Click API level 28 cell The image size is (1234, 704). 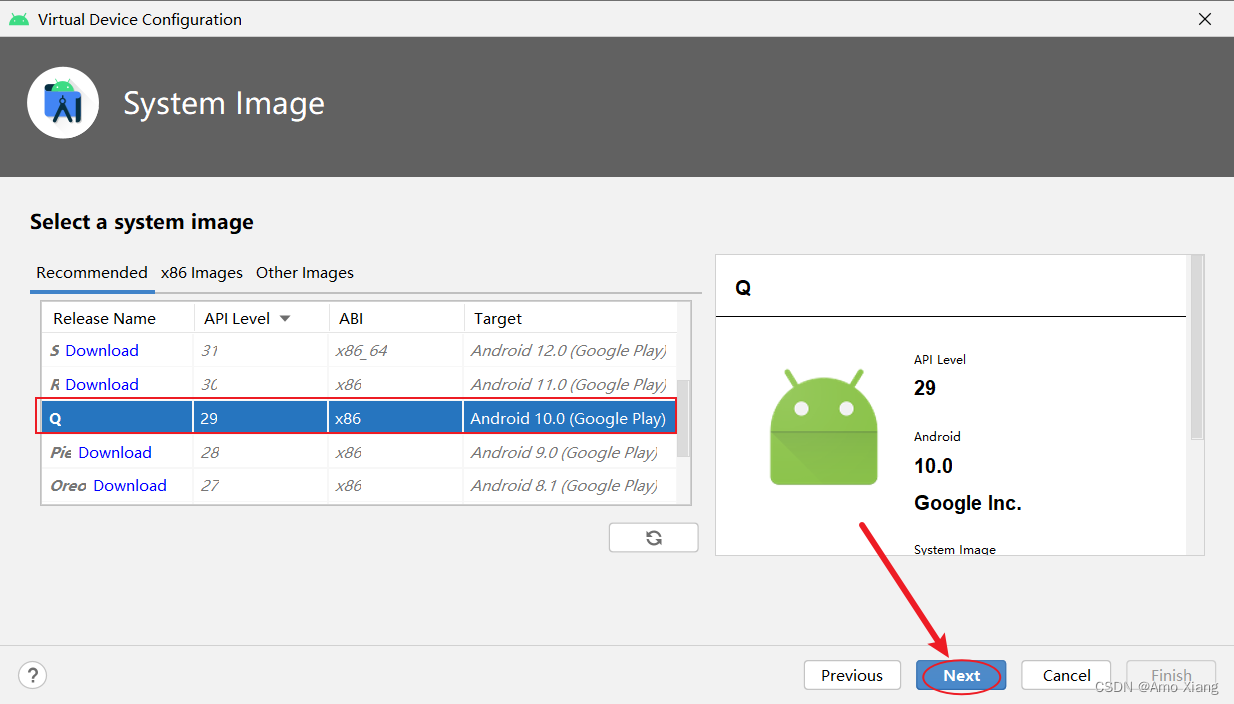click(261, 452)
